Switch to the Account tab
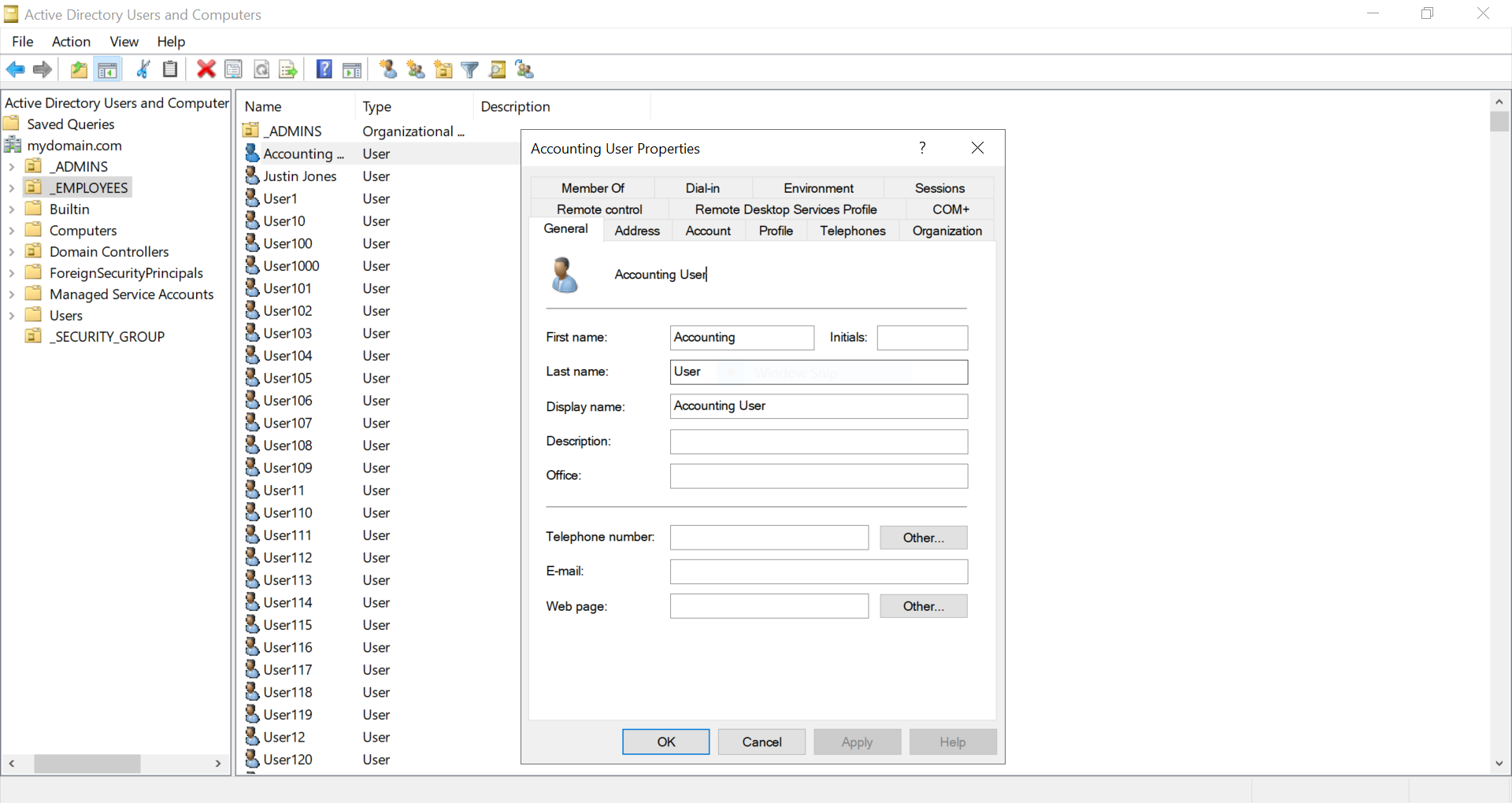Screen dimensions: 1512x803 (708, 231)
